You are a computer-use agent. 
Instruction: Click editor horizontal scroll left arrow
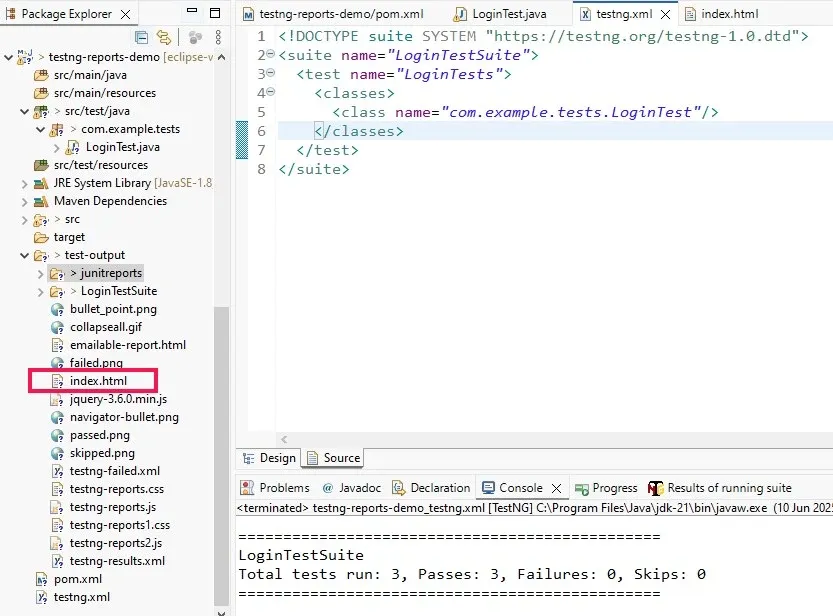tap(284, 440)
